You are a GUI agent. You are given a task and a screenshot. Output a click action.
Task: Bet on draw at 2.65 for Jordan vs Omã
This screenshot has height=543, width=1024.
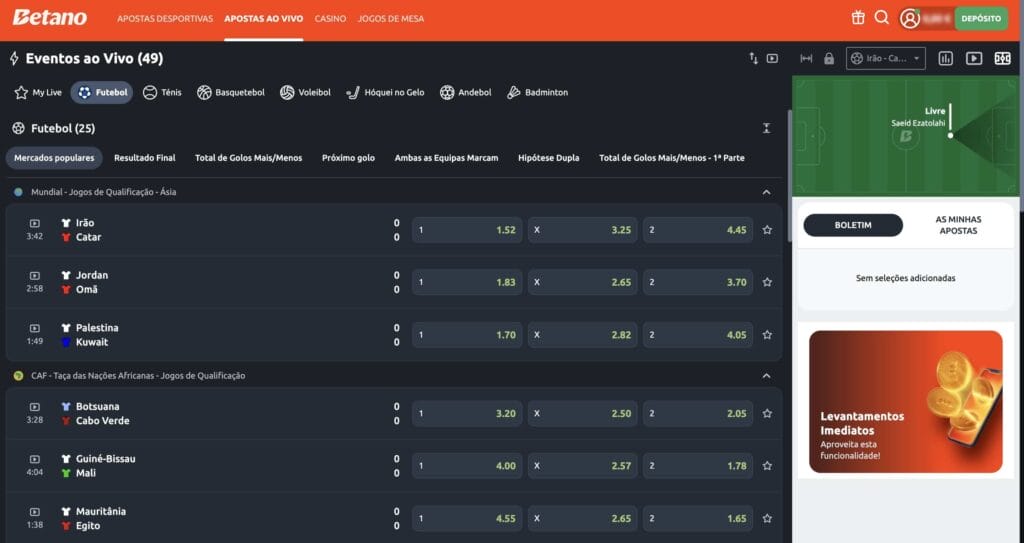coord(583,282)
